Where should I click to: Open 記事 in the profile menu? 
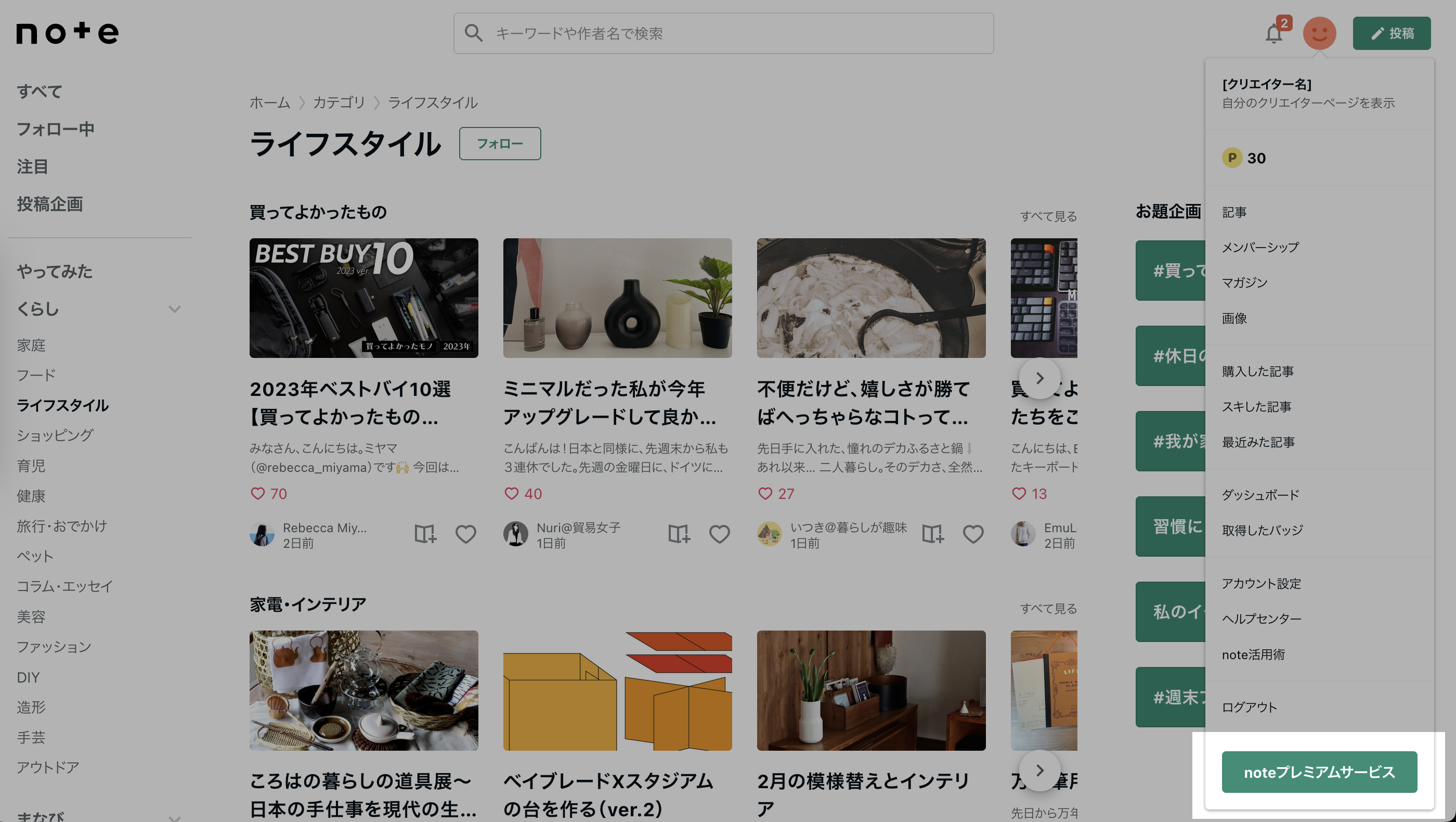point(1234,212)
